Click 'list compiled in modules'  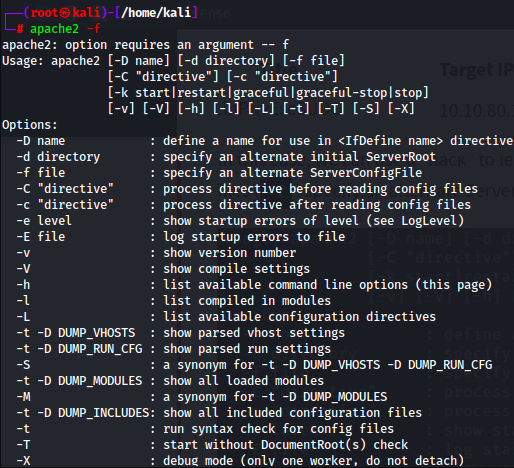coord(247,301)
